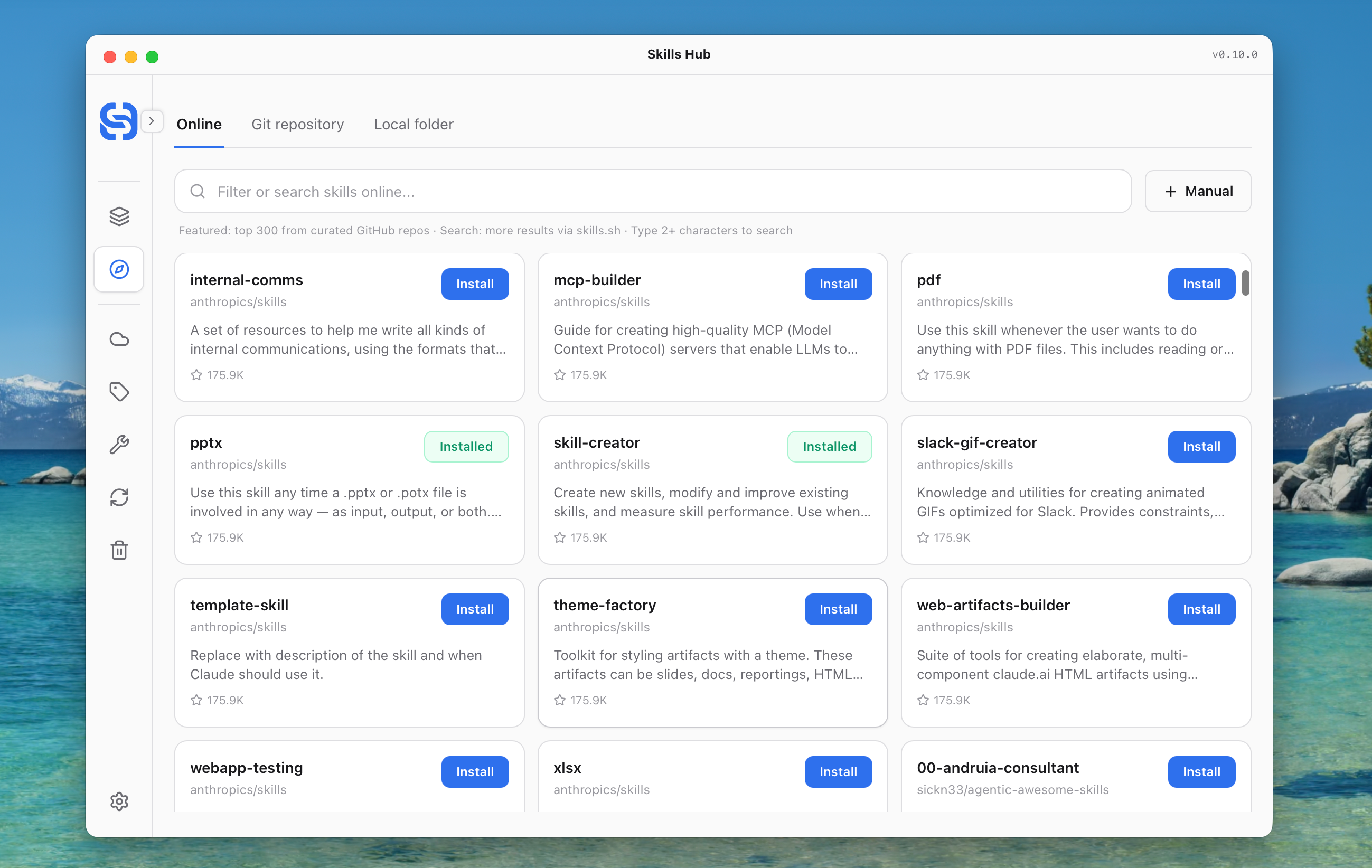Viewport: 1372px width, 868px height.
Task: Open the tag sidebar icon
Action: 119,392
